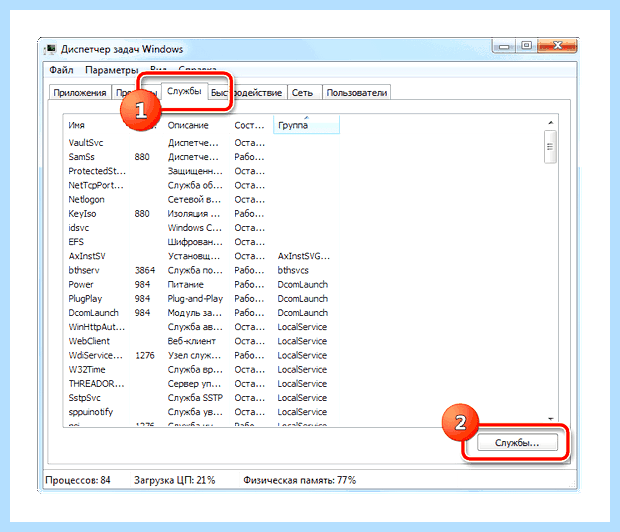
Task: Select the VaultSvc service
Action: click(85, 143)
